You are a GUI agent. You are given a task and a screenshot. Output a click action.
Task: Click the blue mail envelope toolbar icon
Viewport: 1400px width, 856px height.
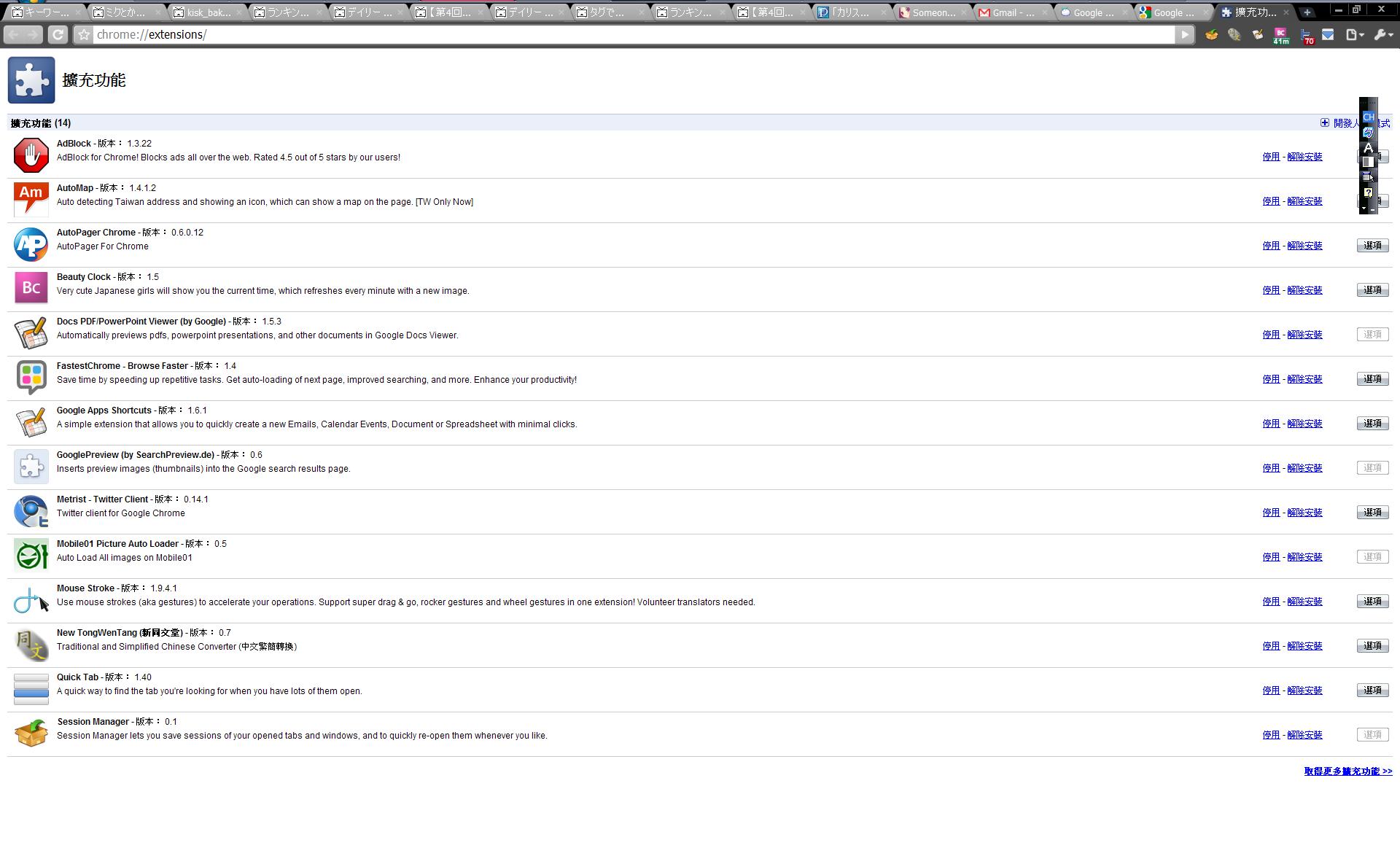pos(1328,34)
